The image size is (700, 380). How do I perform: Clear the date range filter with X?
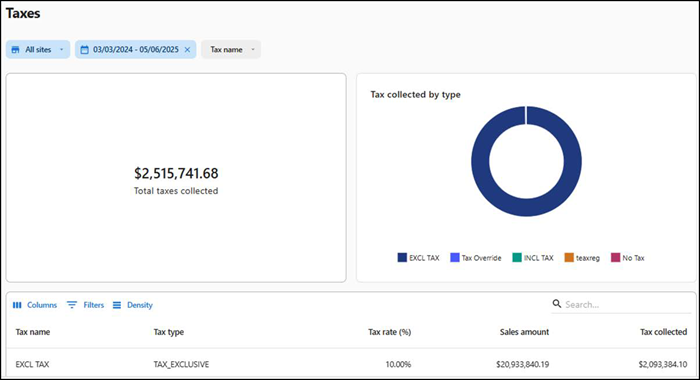(x=188, y=50)
